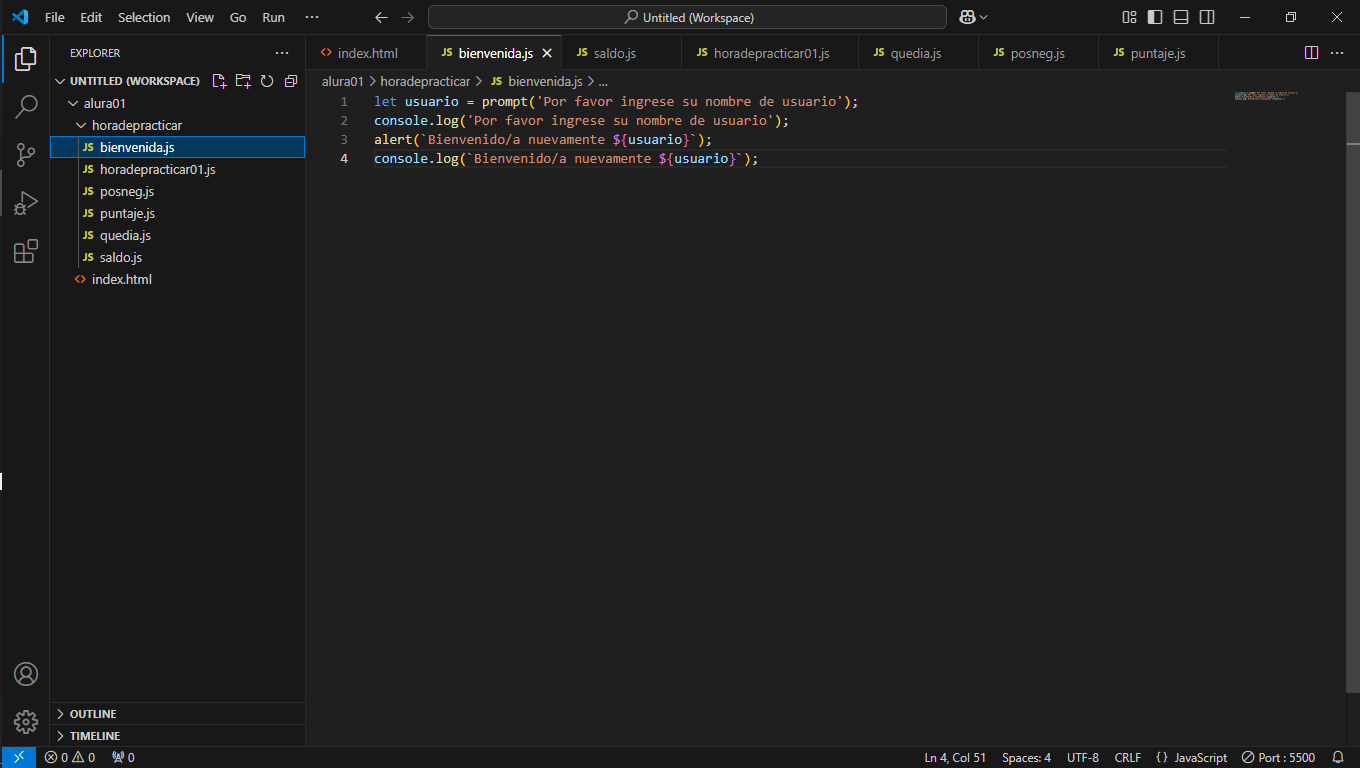The height and width of the screenshot is (768, 1360).
Task: Click the Port : 5500 Live Server status
Action: tap(1278, 757)
